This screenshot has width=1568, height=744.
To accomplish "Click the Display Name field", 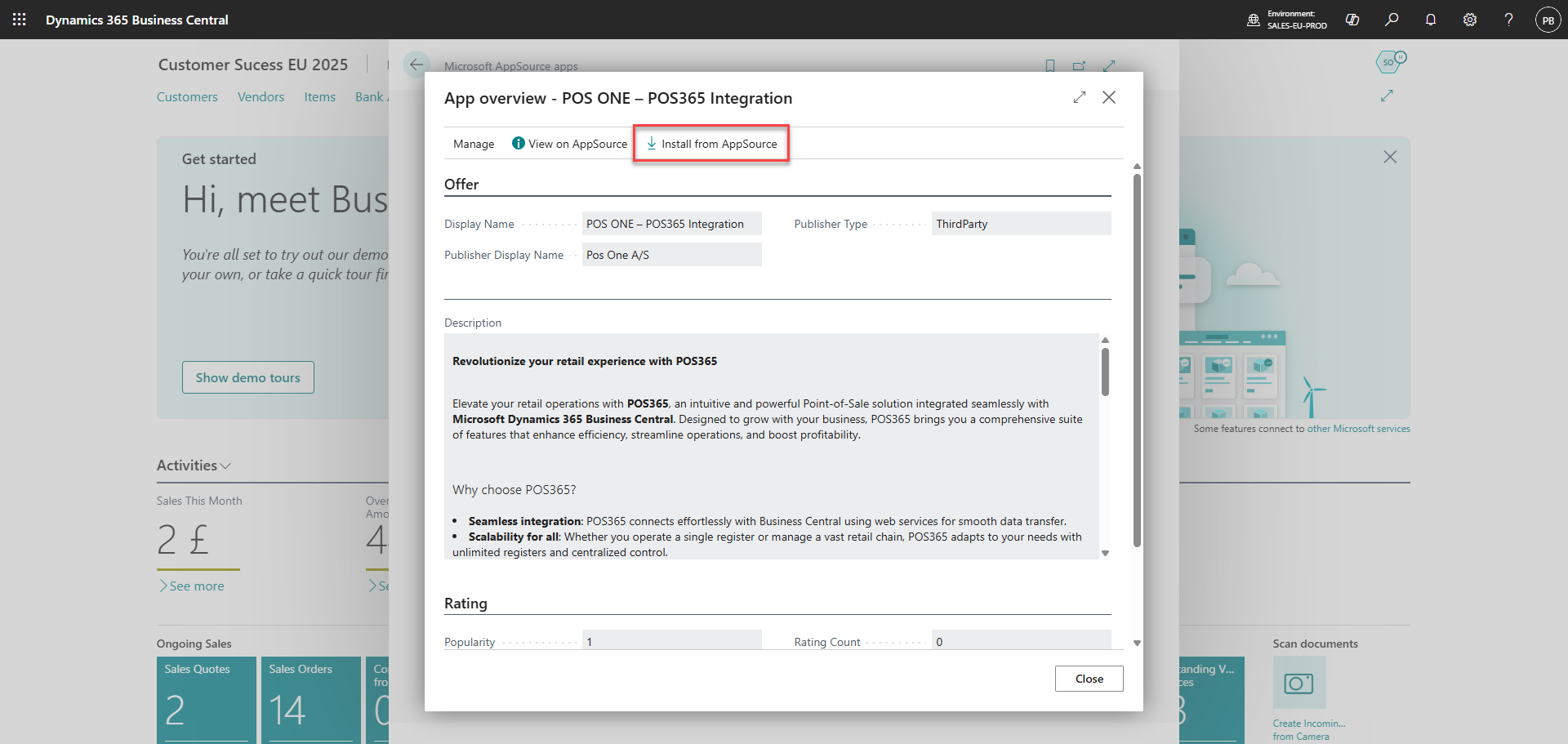I will pyautogui.click(x=671, y=224).
